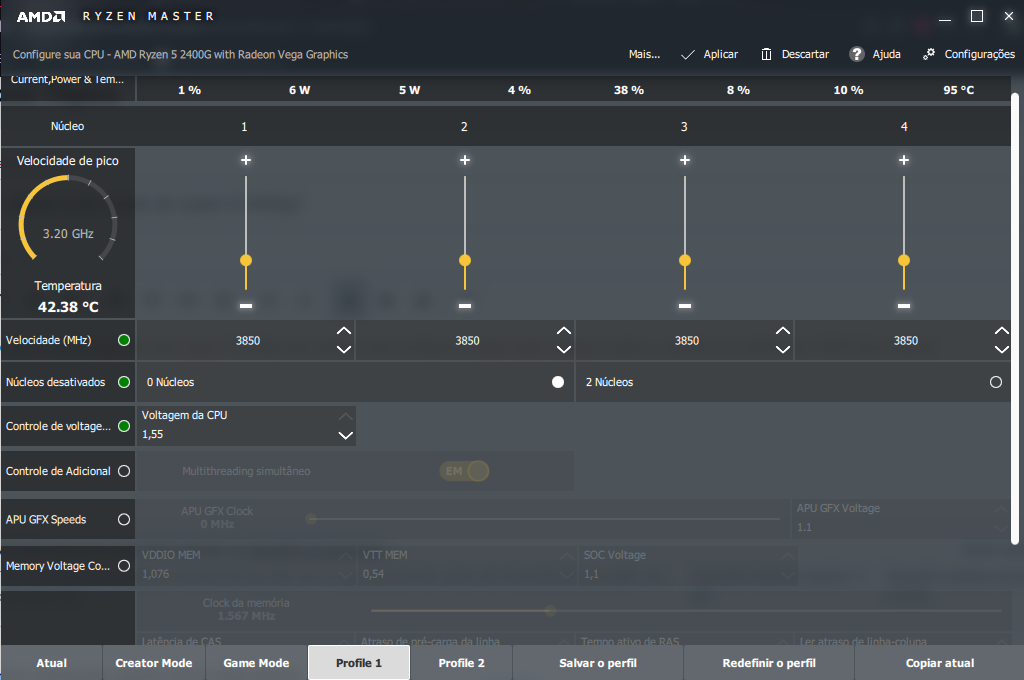Open the Profile 1 tab

coord(359,663)
